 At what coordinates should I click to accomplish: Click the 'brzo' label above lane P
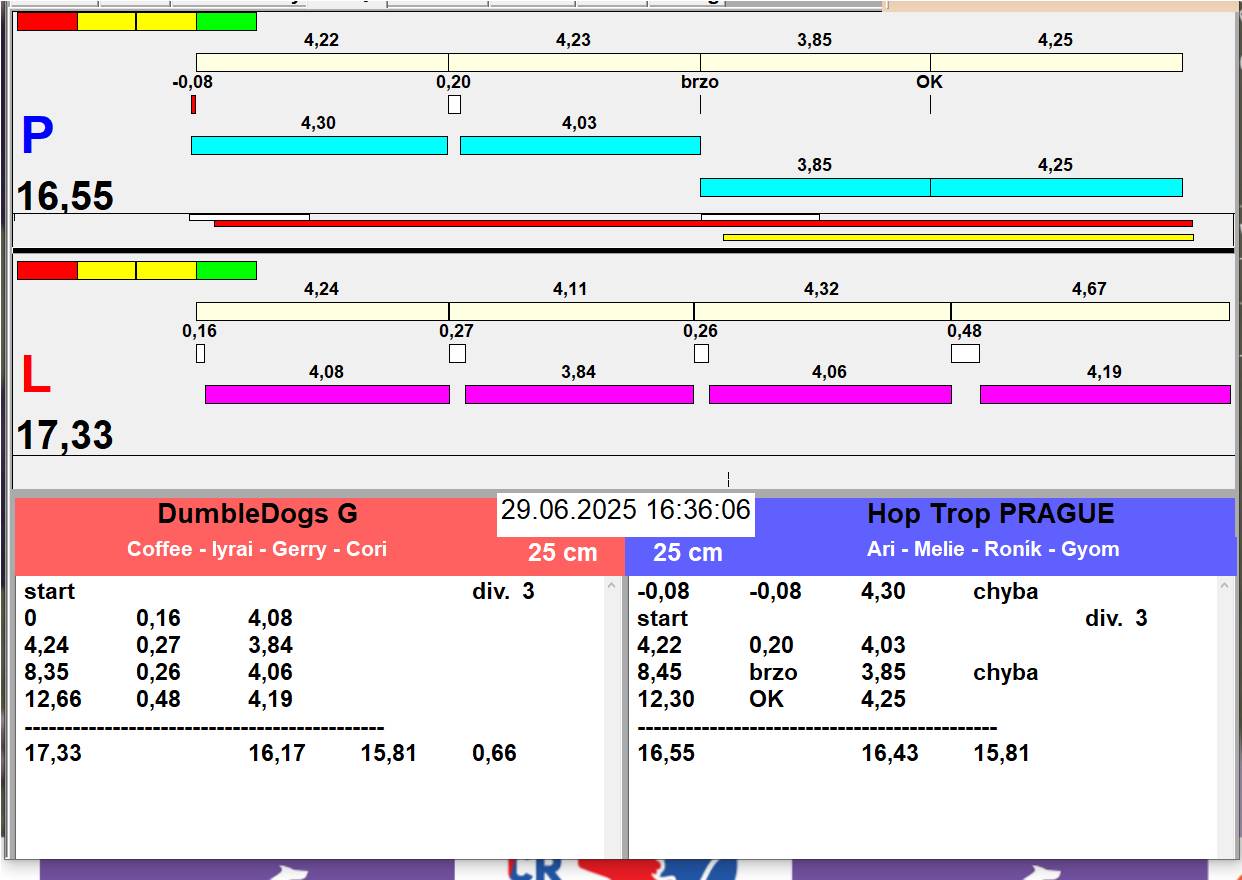pos(700,82)
